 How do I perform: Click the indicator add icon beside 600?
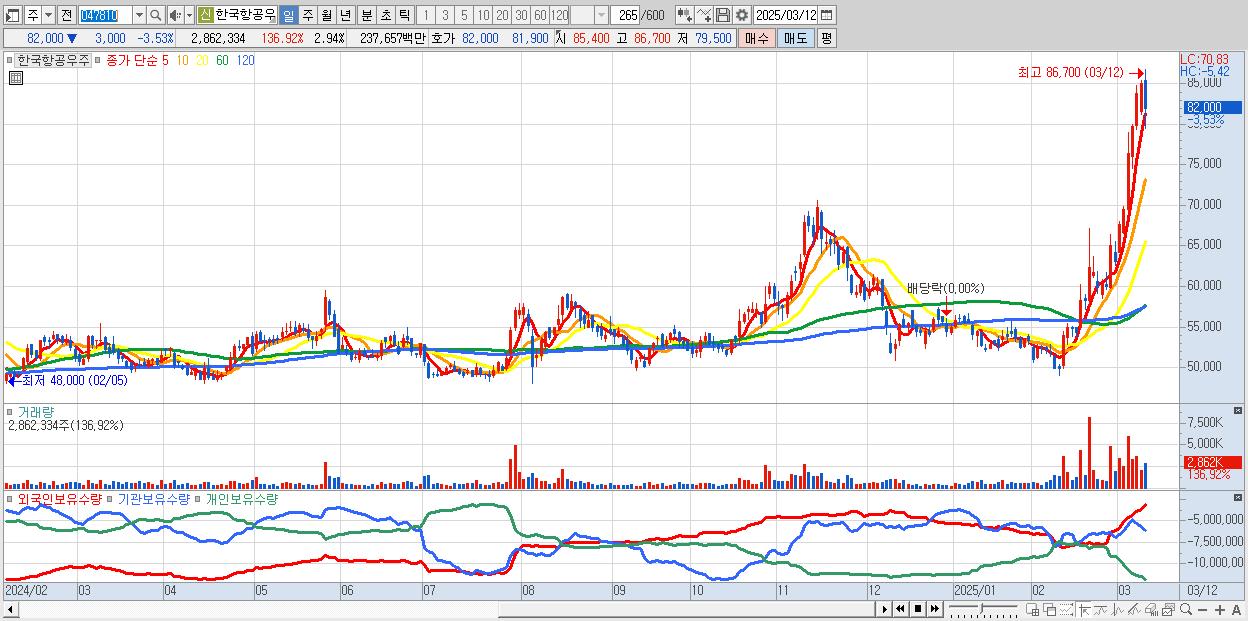[x=685, y=15]
